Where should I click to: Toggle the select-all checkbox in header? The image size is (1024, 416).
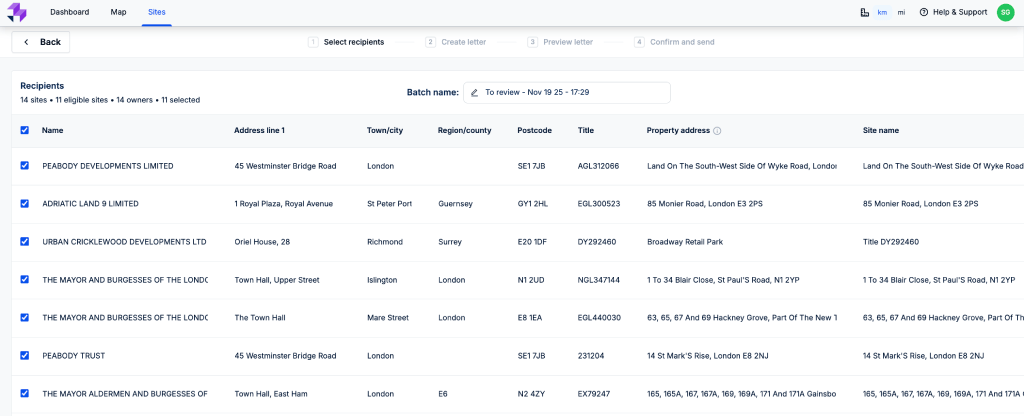[x=25, y=130]
